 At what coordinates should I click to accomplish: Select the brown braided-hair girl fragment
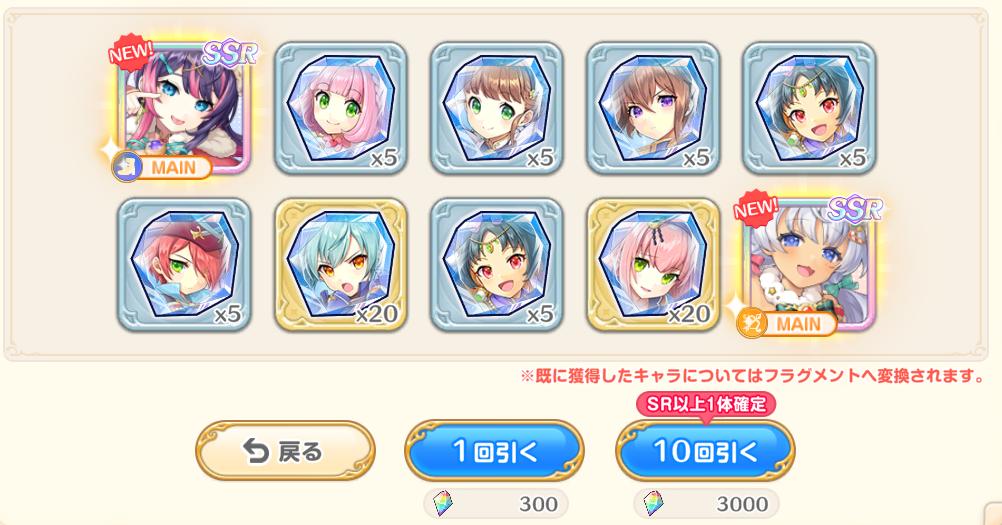[x=497, y=108]
